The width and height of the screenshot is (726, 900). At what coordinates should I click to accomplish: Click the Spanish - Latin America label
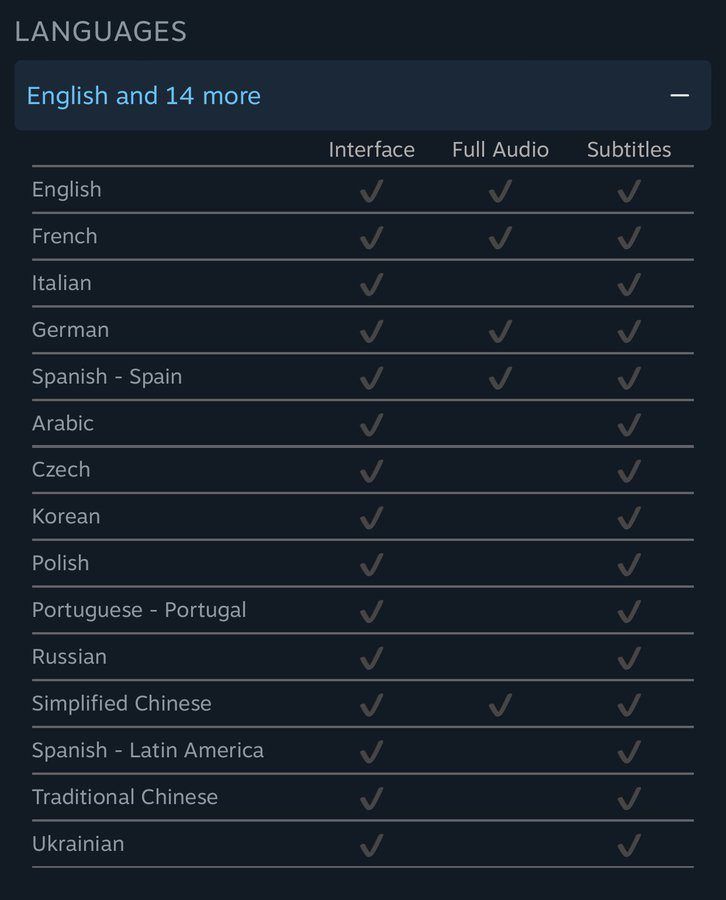[148, 750]
